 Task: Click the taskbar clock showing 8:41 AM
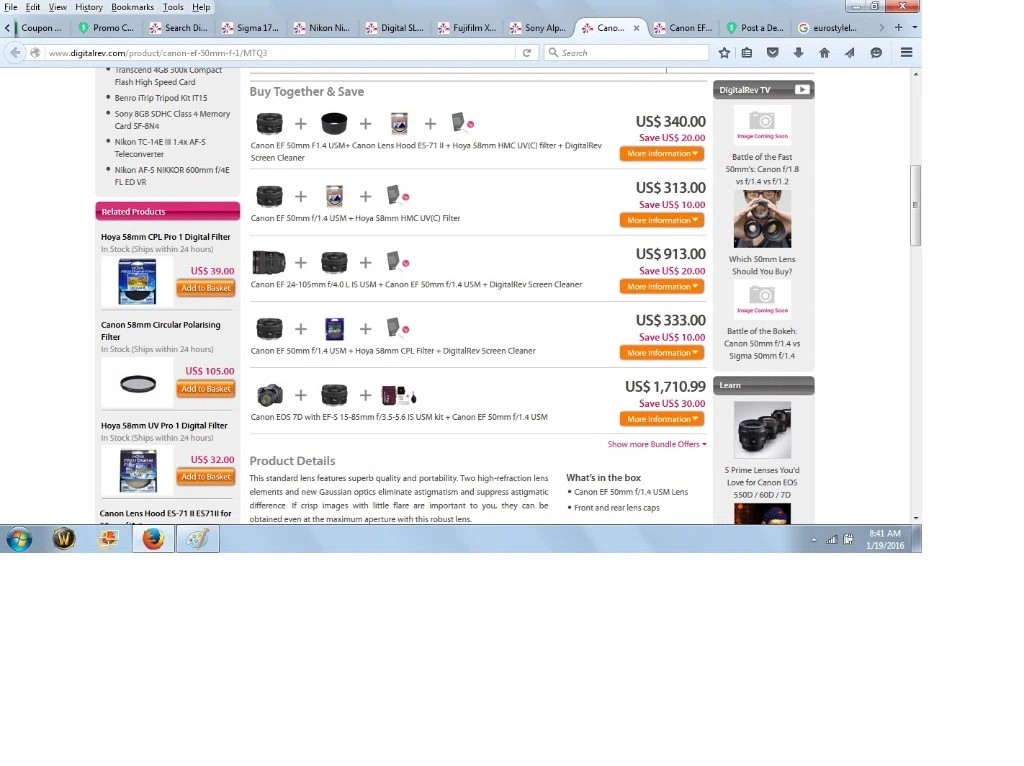(x=885, y=539)
